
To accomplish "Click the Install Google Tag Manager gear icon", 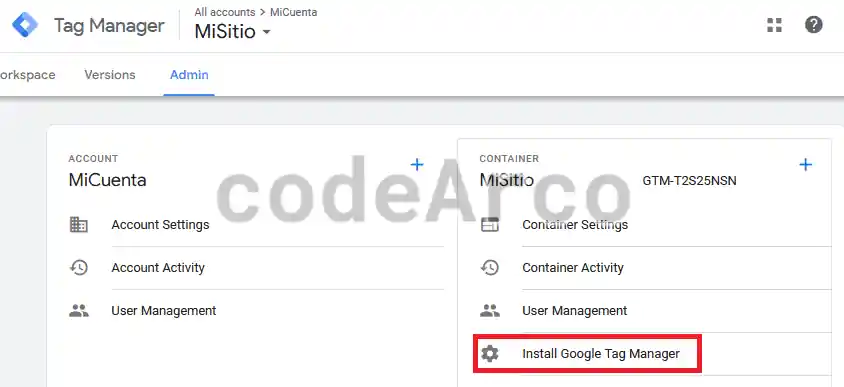I will (x=489, y=354).
